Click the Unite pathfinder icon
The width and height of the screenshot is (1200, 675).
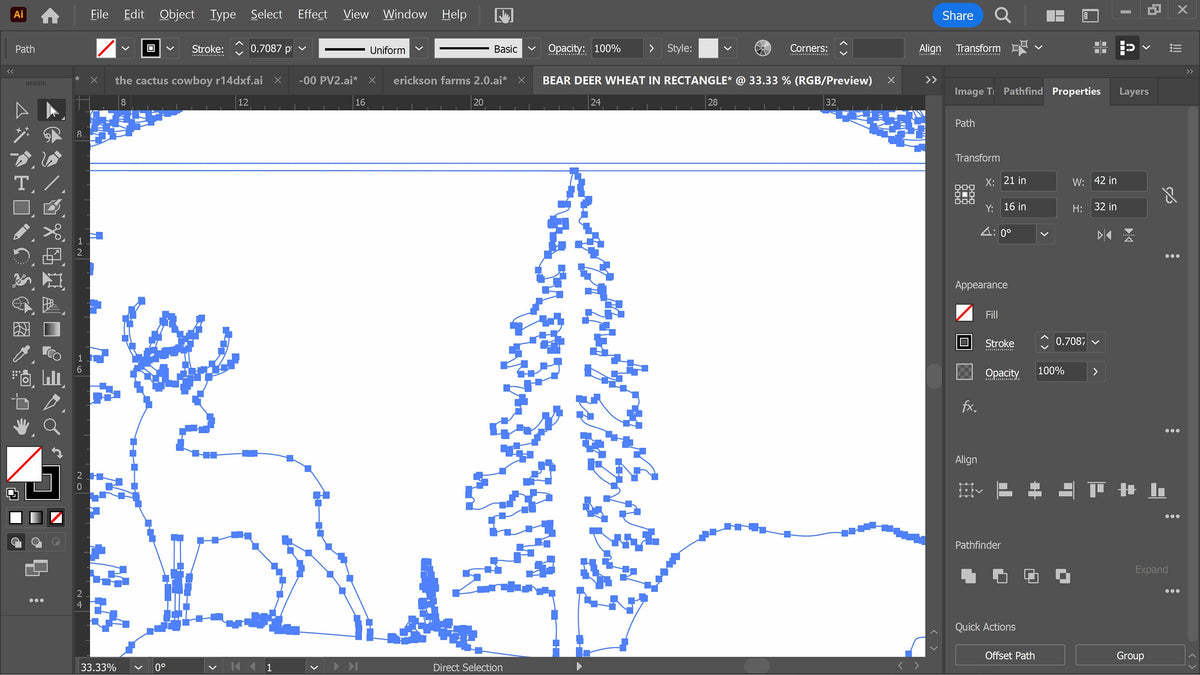pos(968,576)
